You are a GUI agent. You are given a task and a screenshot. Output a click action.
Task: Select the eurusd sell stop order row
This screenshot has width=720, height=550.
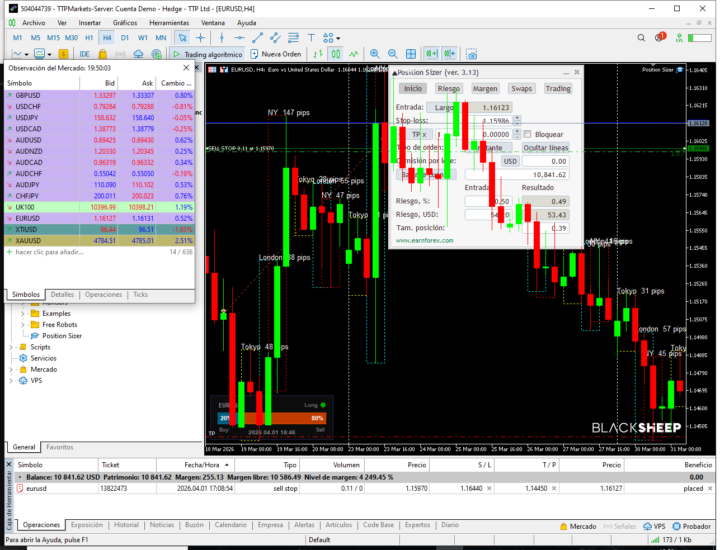(365, 488)
